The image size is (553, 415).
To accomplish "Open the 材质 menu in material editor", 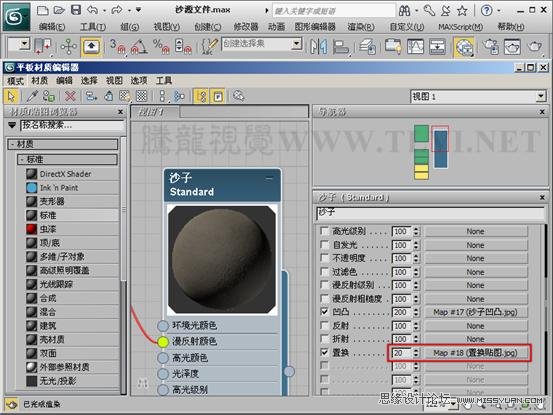I will [40, 81].
